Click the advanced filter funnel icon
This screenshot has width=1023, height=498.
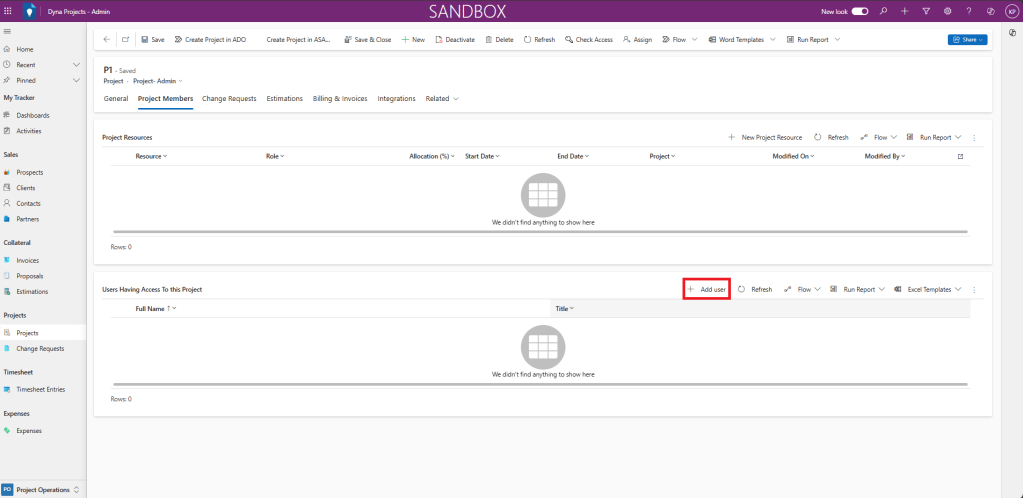point(926,11)
